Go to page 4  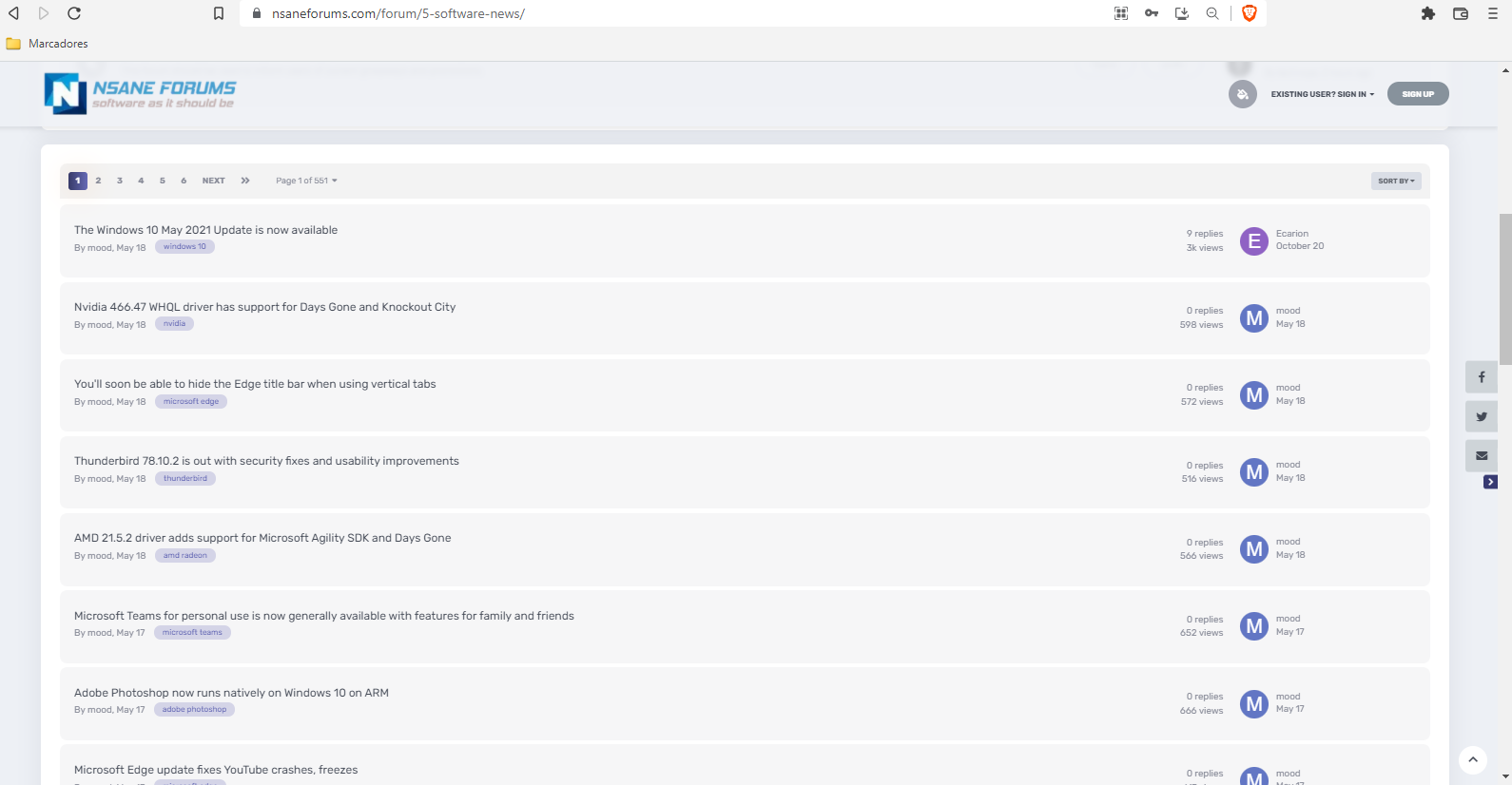pyautogui.click(x=141, y=181)
